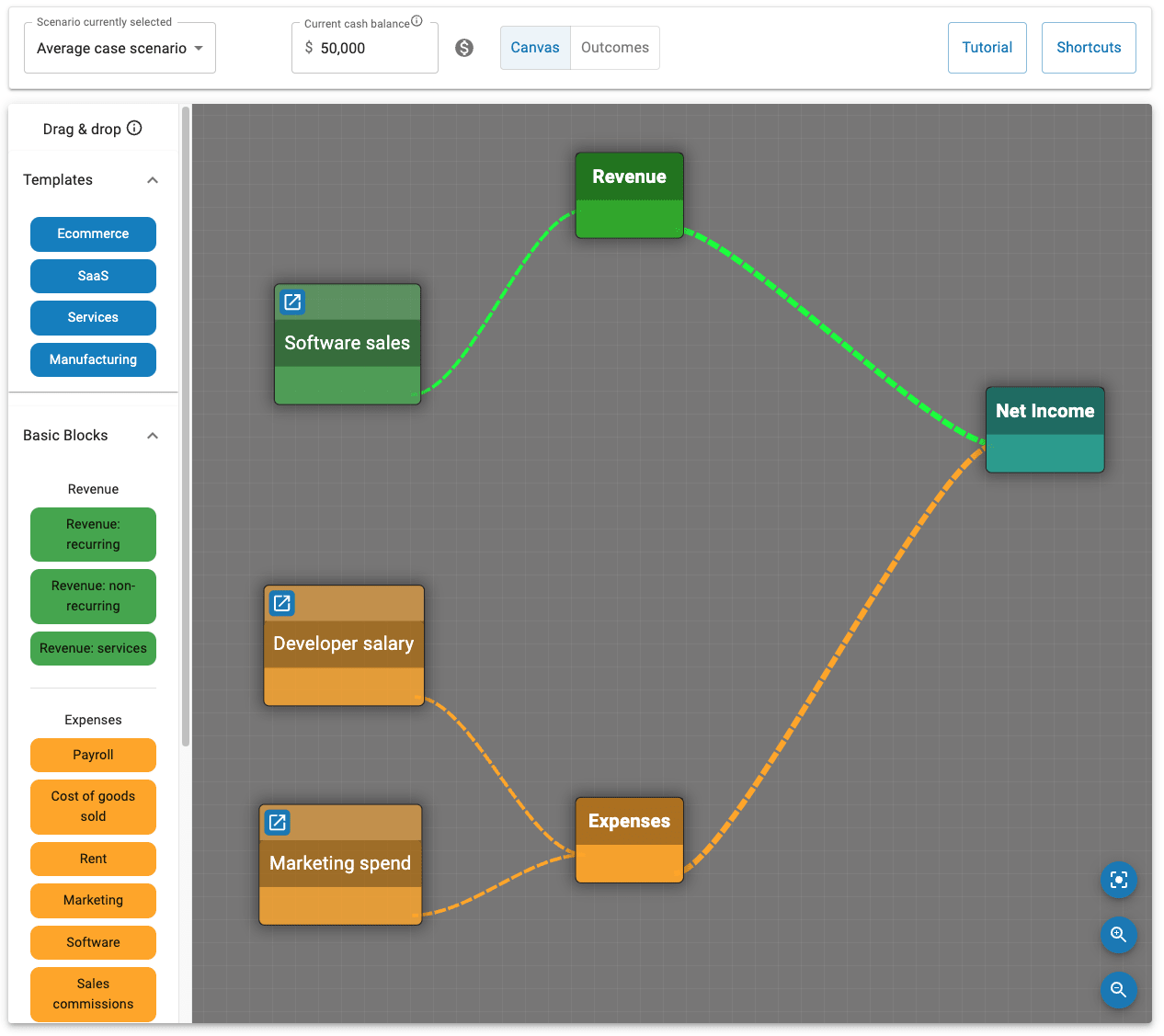Open the Marketing spend block editor icon
The height and width of the screenshot is (1036, 1164).
coord(278,822)
